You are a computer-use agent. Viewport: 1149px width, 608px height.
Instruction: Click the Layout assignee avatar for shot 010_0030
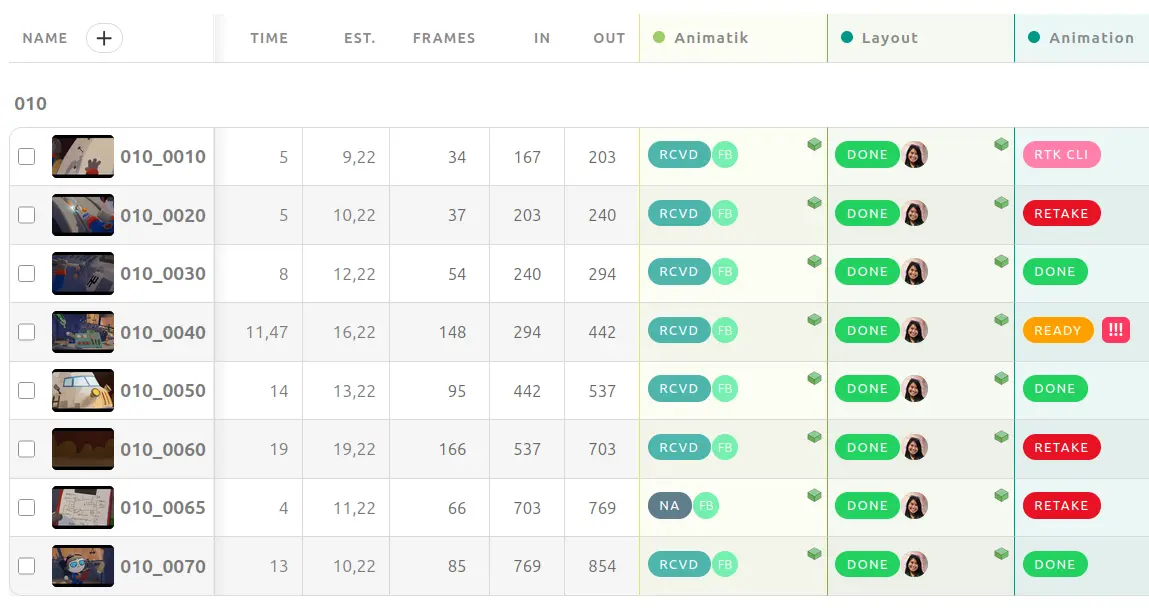coord(914,272)
